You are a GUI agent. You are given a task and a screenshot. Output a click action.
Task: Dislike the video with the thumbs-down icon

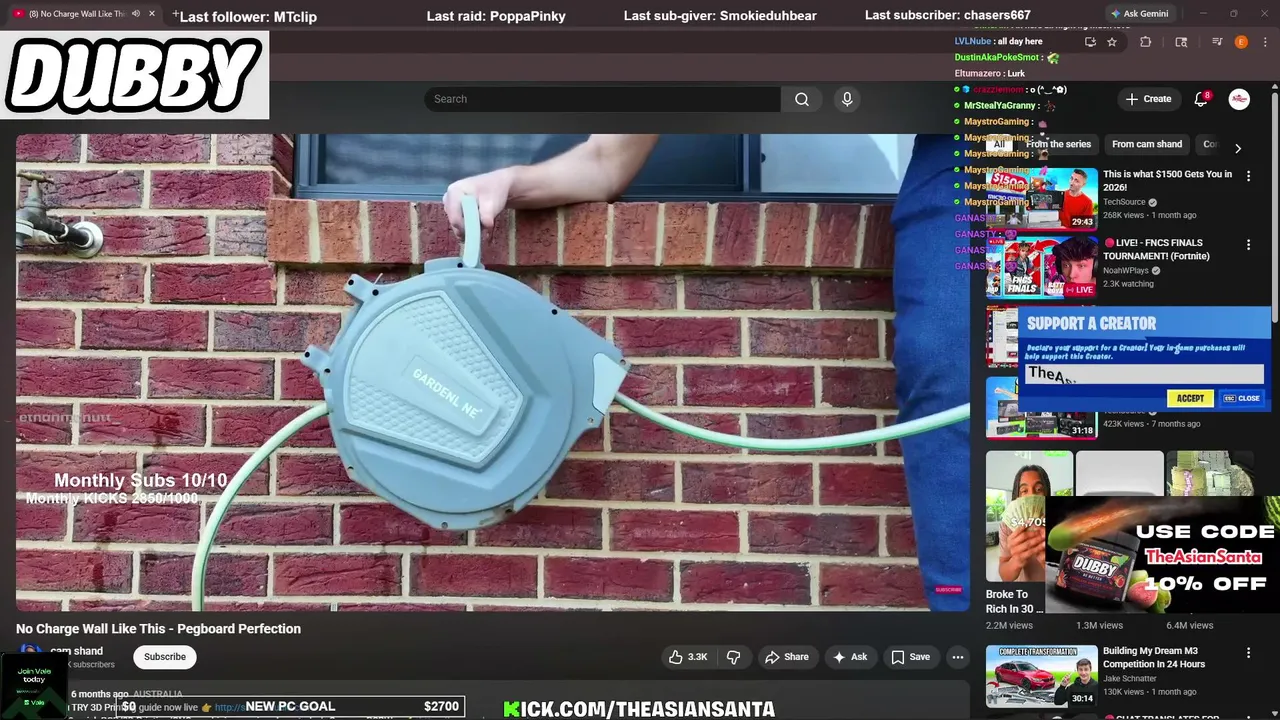pos(733,657)
